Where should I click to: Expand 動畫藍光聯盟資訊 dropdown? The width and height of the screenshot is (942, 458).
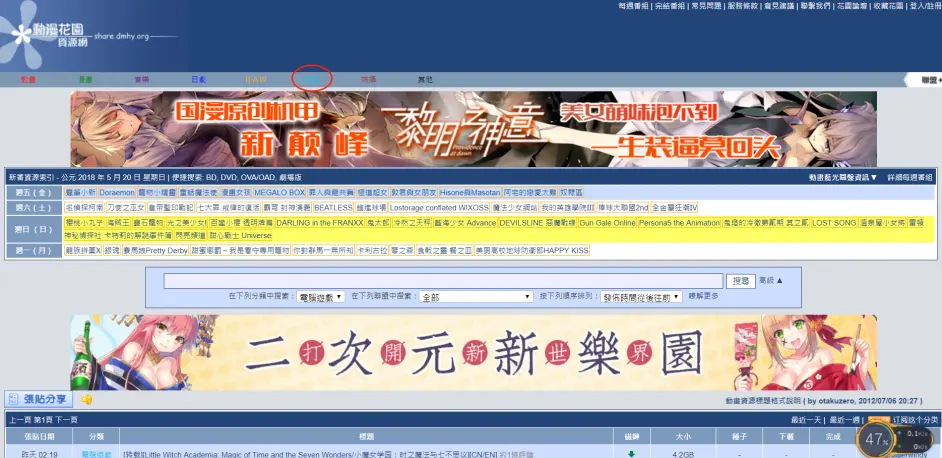click(x=843, y=177)
